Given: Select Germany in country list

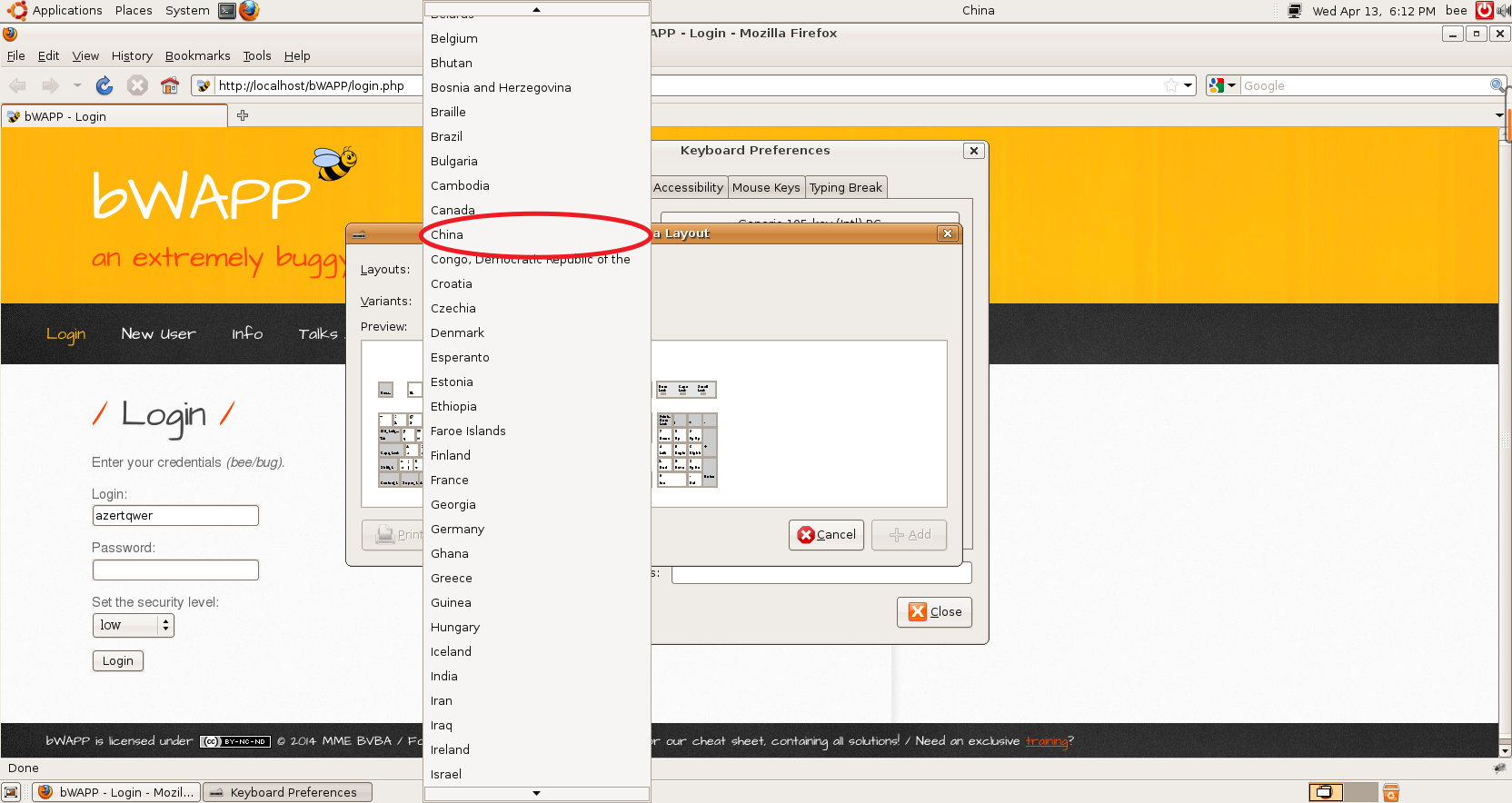Looking at the screenshot, I should click(536, 529).
